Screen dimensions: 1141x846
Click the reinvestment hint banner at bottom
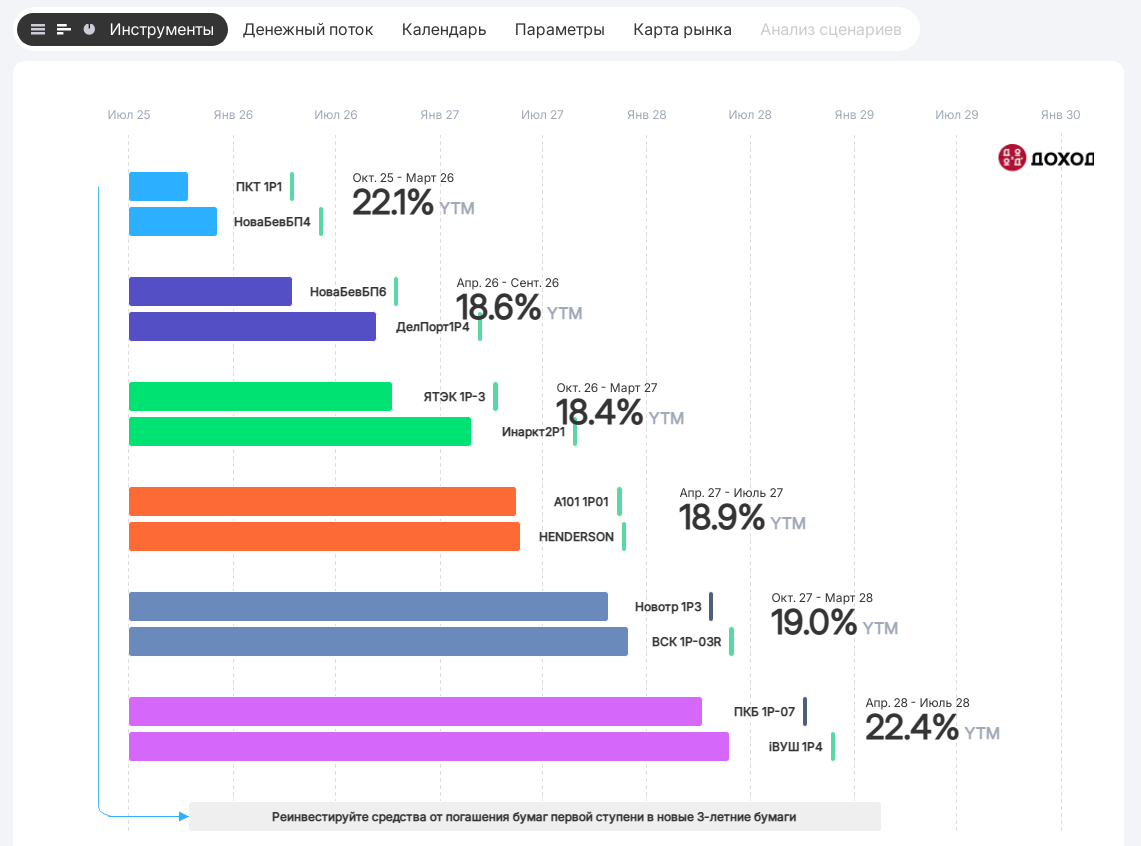[534, 817]
